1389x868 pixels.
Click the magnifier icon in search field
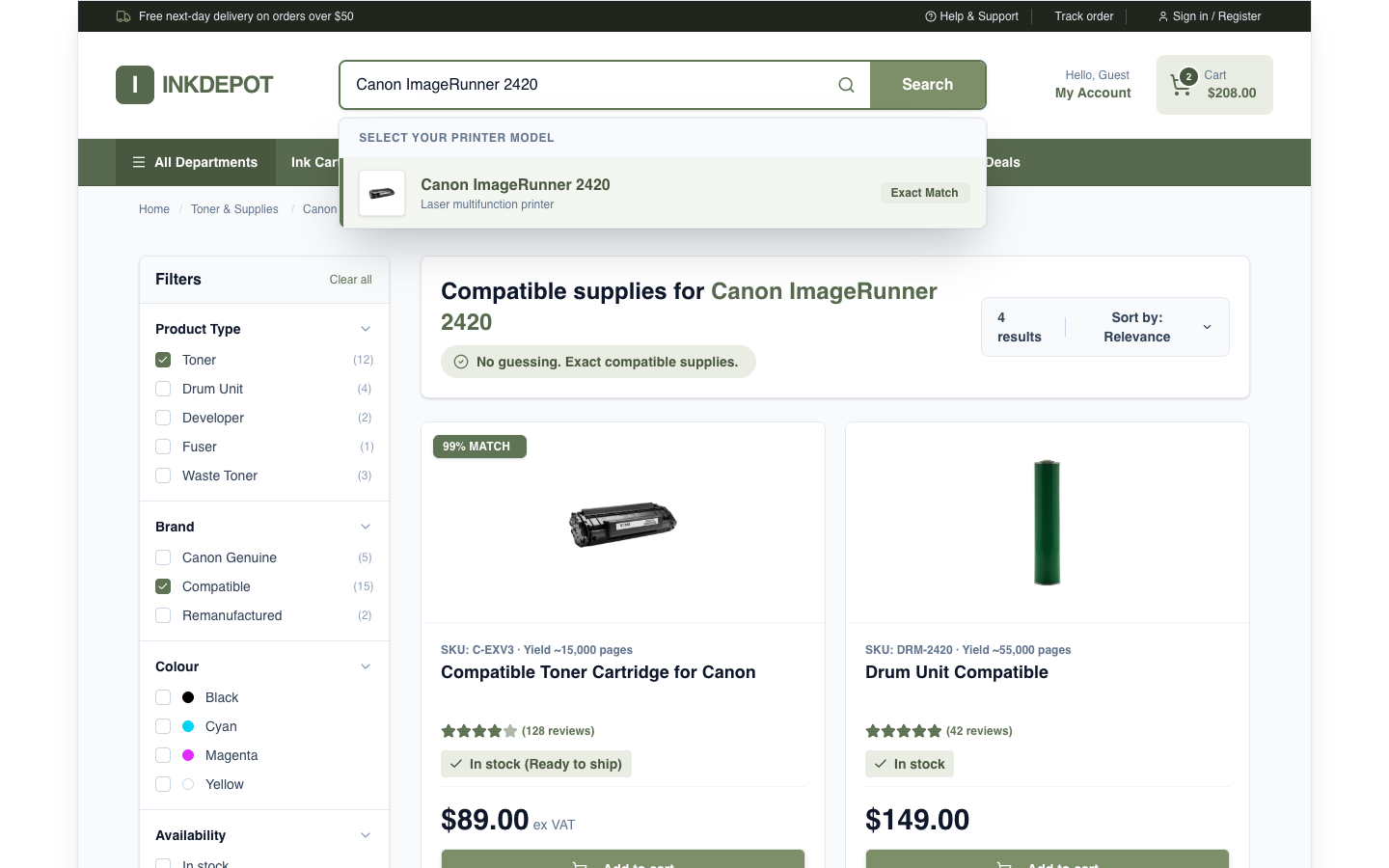[x=846, y=85]
